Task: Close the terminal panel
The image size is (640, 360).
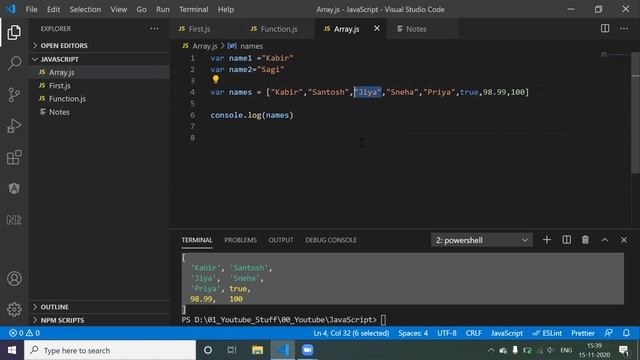Action: coord(624,240)
